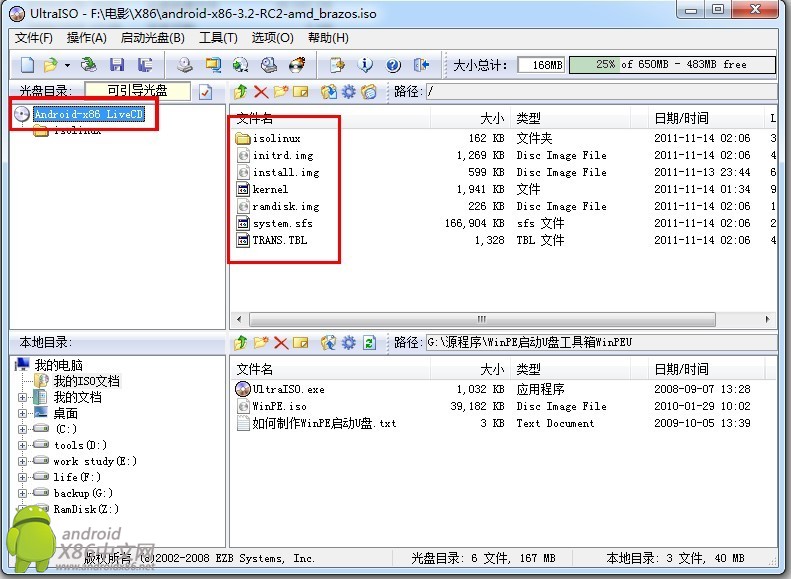Expand the life(F:) drive node

[x=22, y=477]
